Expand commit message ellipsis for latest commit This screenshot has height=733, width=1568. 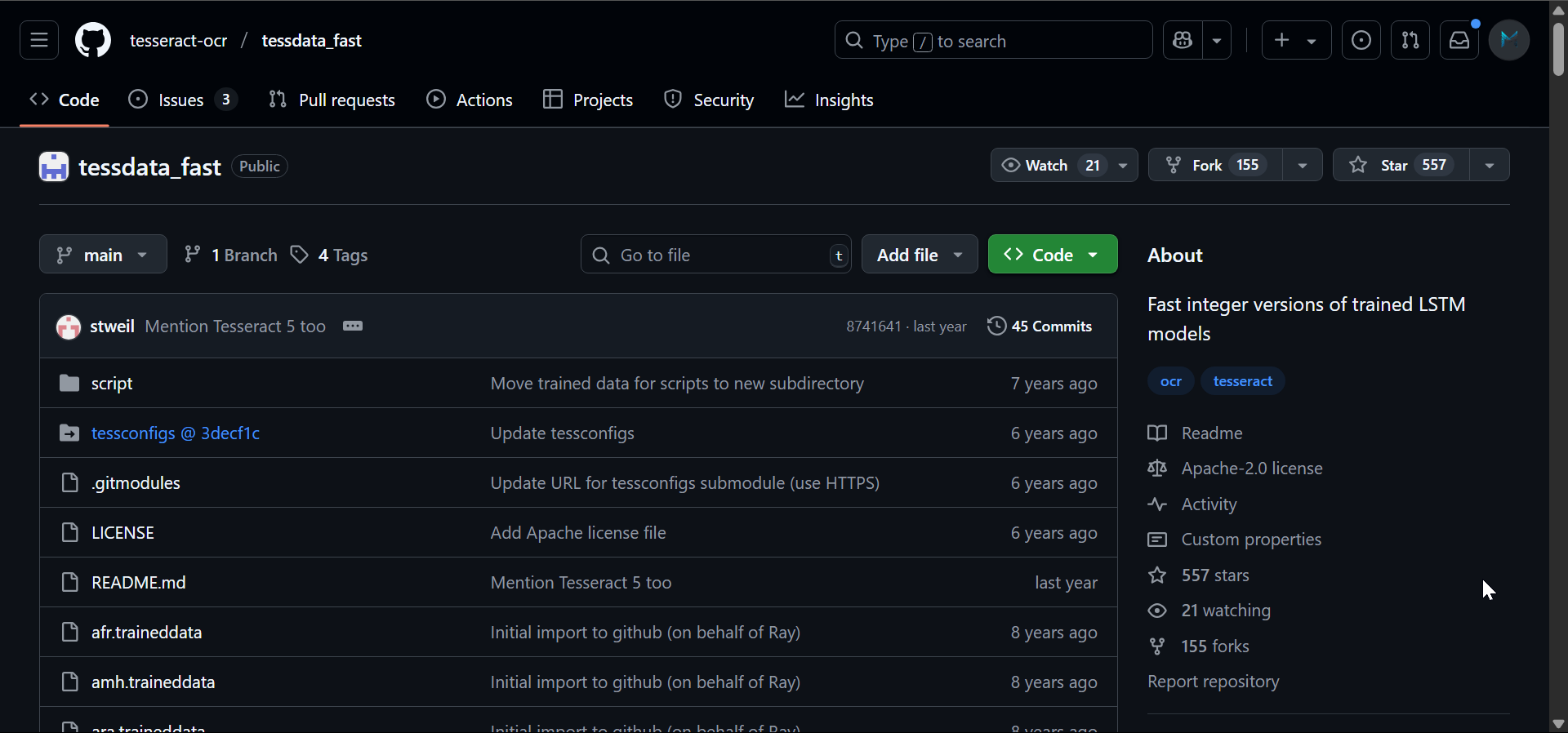(x=353, y=326)
